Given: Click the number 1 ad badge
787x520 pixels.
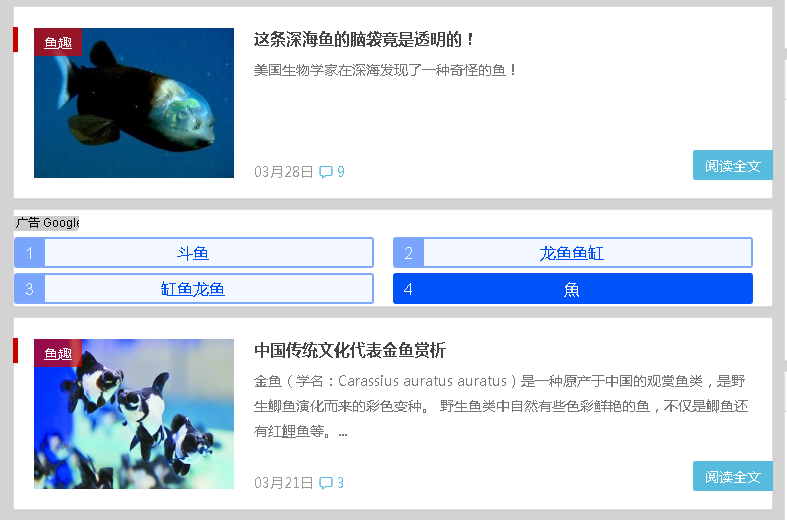Looking at the screenshot, I should pyautogui.click(x=30, y=253).
